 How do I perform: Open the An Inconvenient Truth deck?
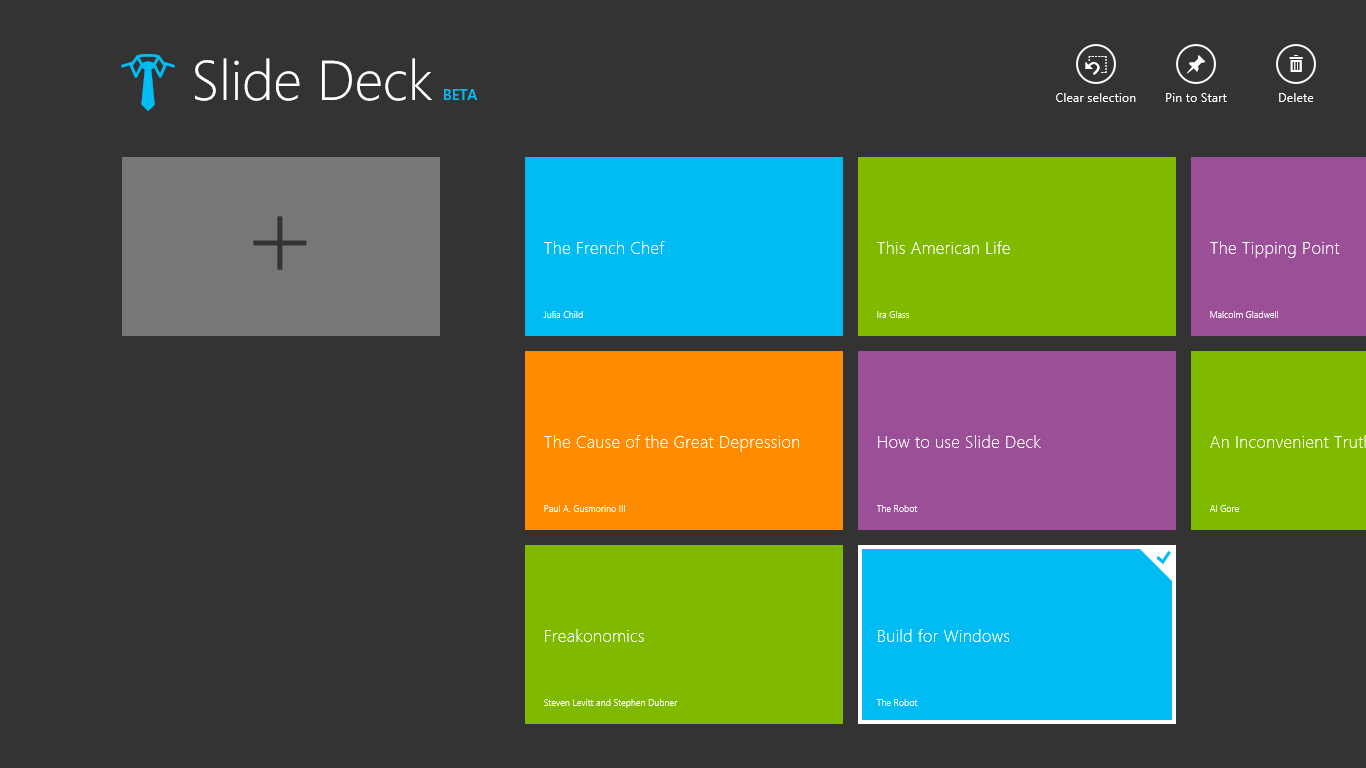coord(1290,440)
